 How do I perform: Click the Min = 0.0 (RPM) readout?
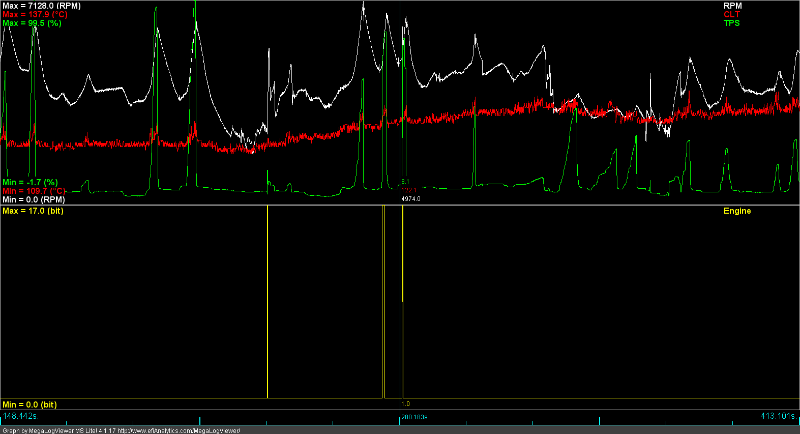click(34, 199)
